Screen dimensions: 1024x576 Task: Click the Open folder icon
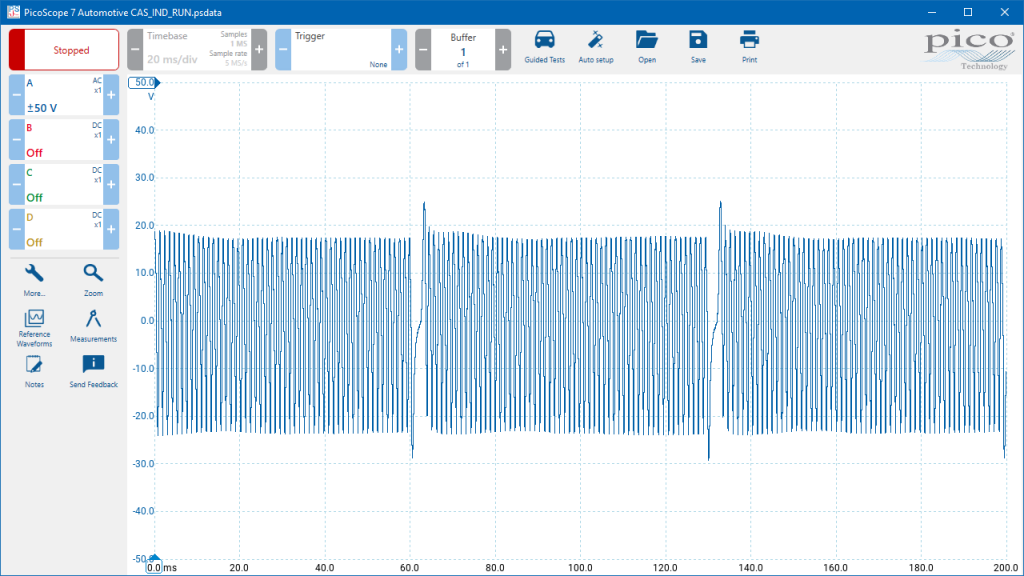click(647, 48)
